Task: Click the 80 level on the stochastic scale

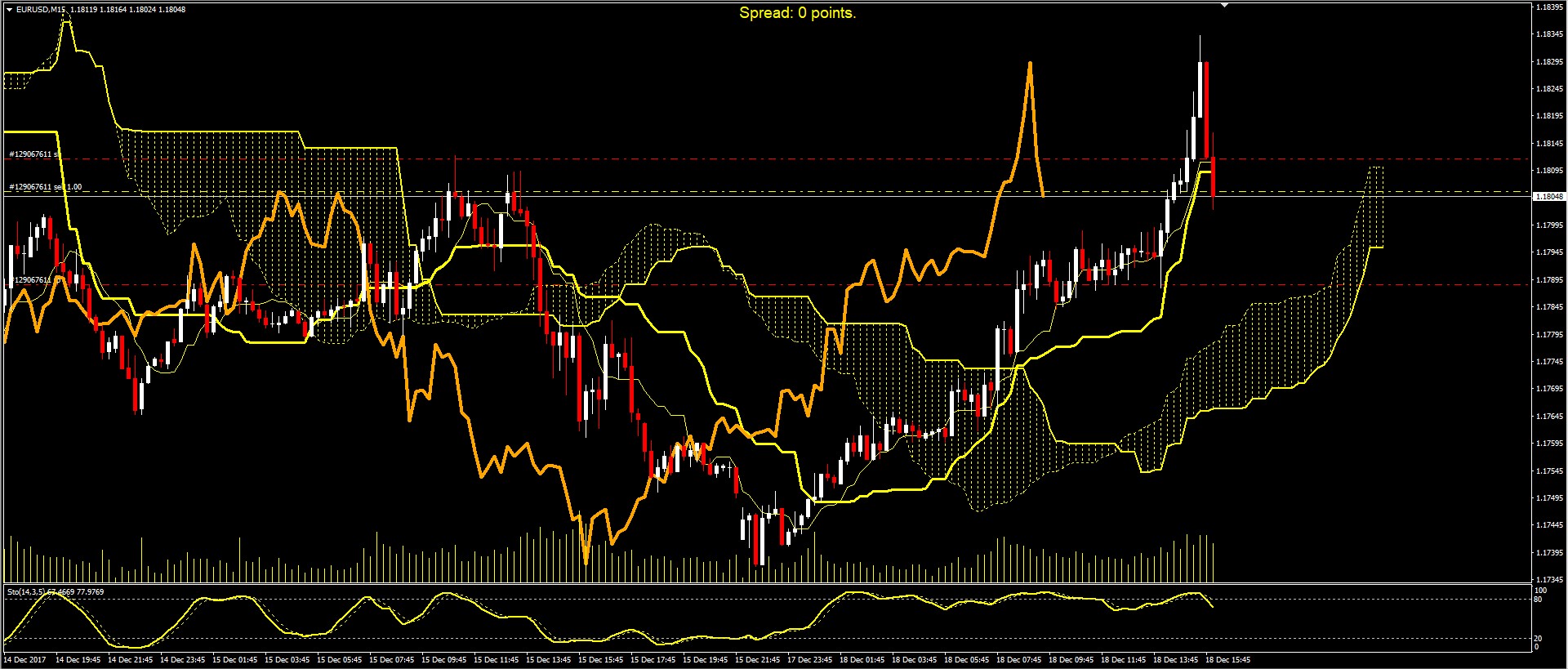Action: [x=1539, y=600]
